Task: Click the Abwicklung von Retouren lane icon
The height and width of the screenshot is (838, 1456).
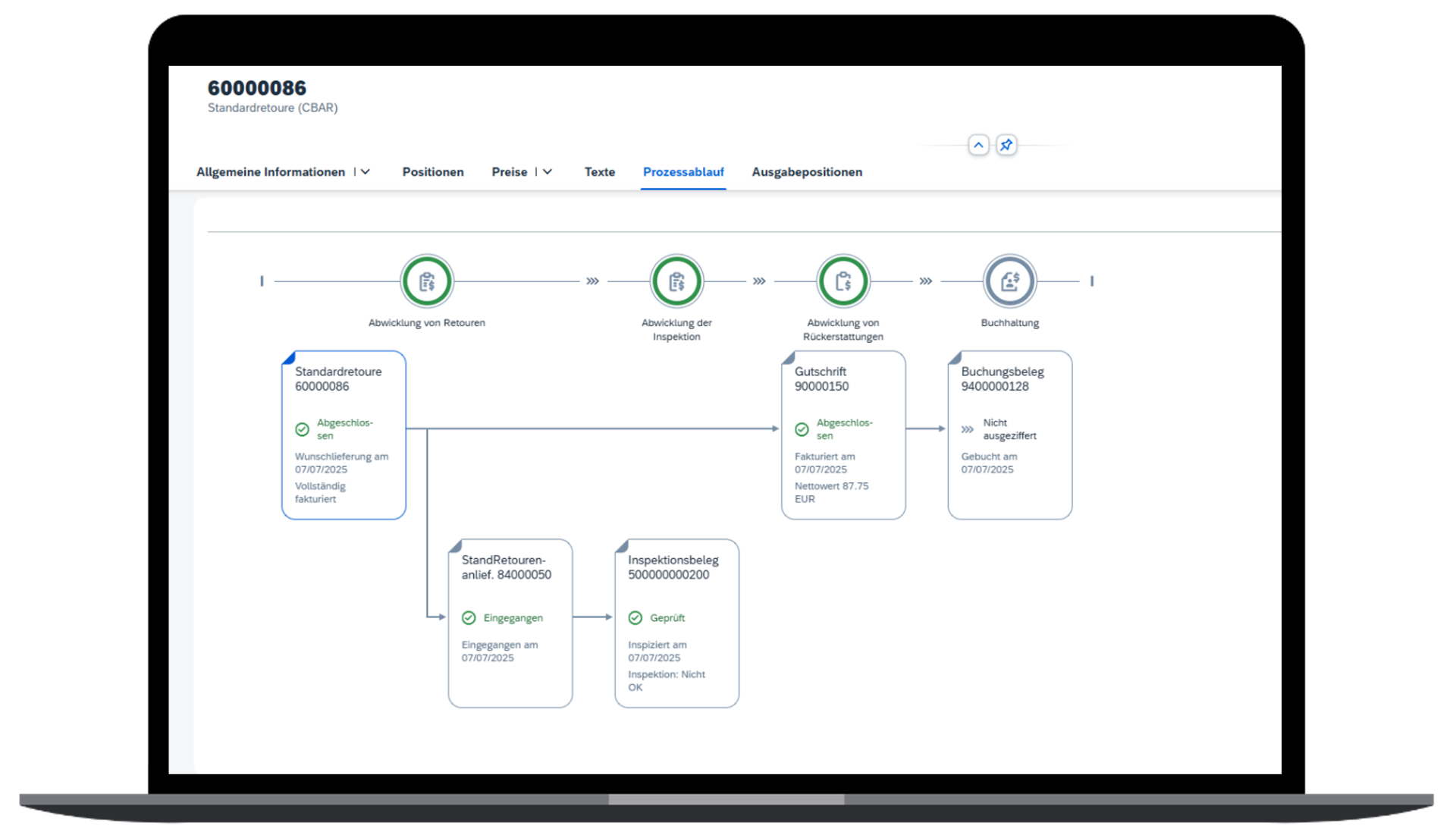Action: pos(427,281)
